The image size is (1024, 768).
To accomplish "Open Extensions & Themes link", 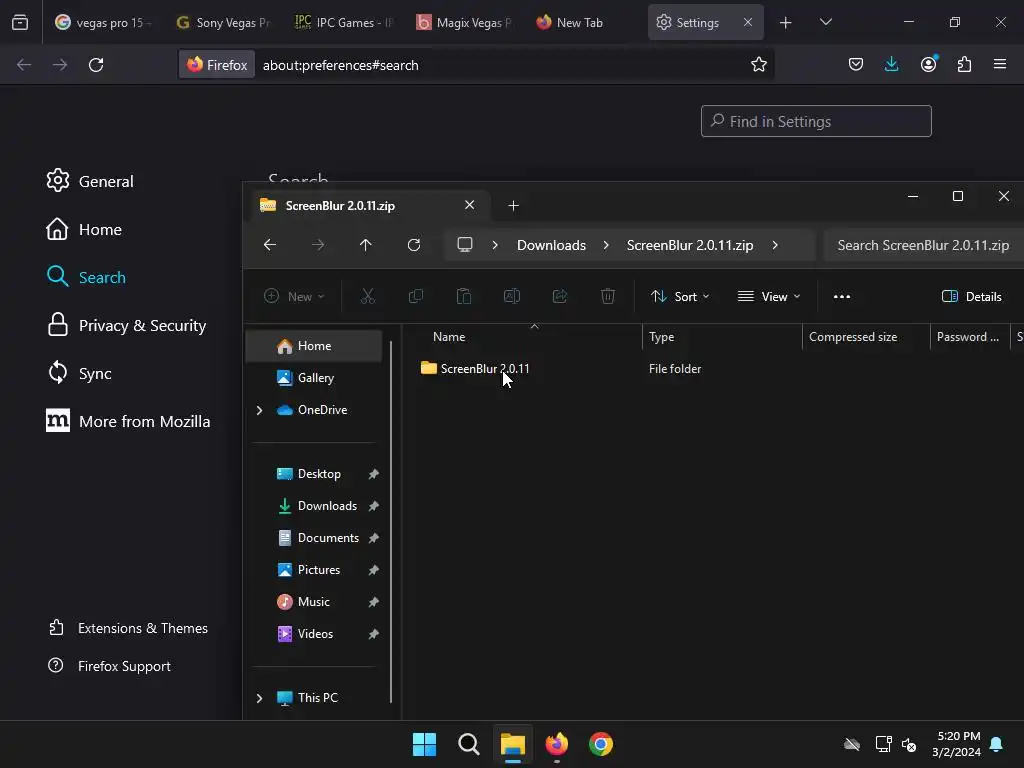I will (x=128, y=628).
